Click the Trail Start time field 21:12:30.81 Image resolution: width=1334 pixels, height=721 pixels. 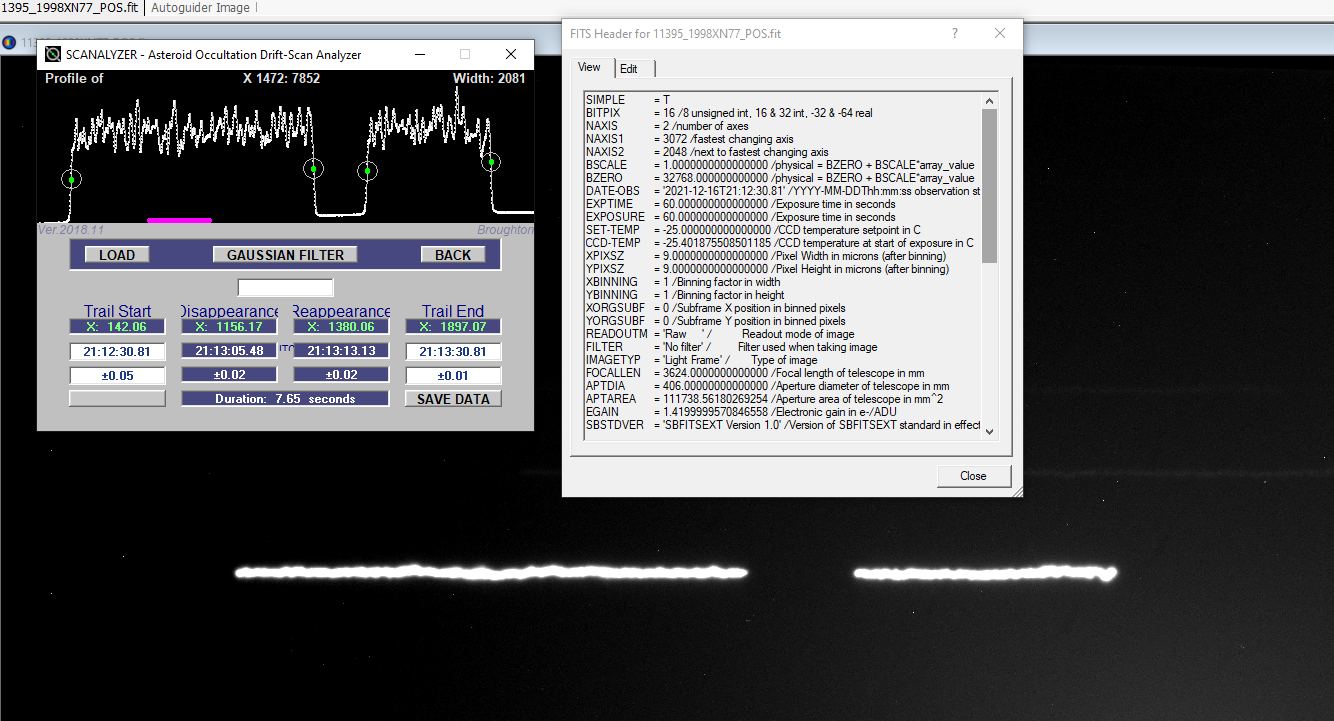click(117, 351)
